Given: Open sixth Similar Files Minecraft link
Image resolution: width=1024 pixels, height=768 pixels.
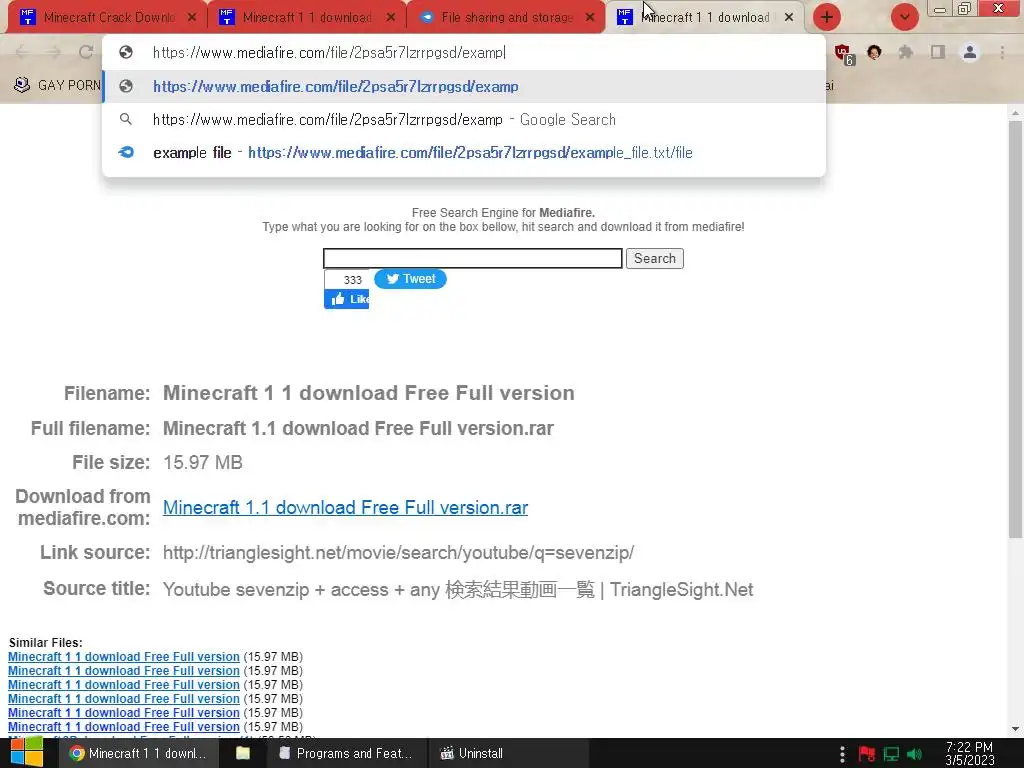Looking at the screenshot, I should [124, 727].
